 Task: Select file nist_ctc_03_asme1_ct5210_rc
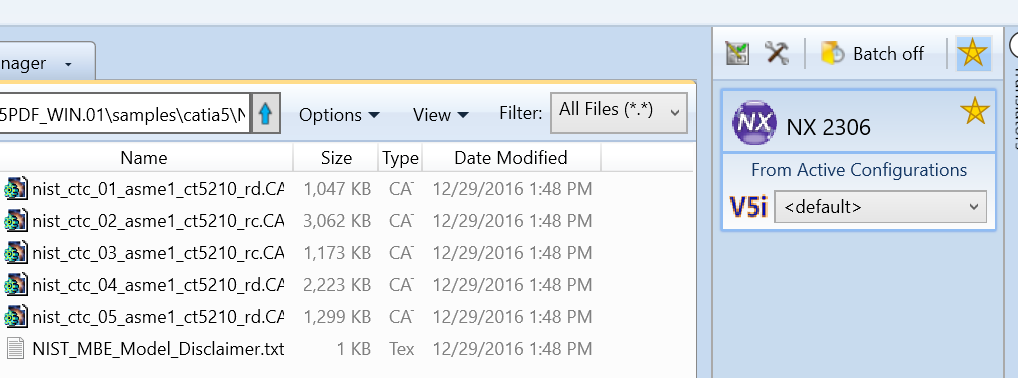coord(158,253)
